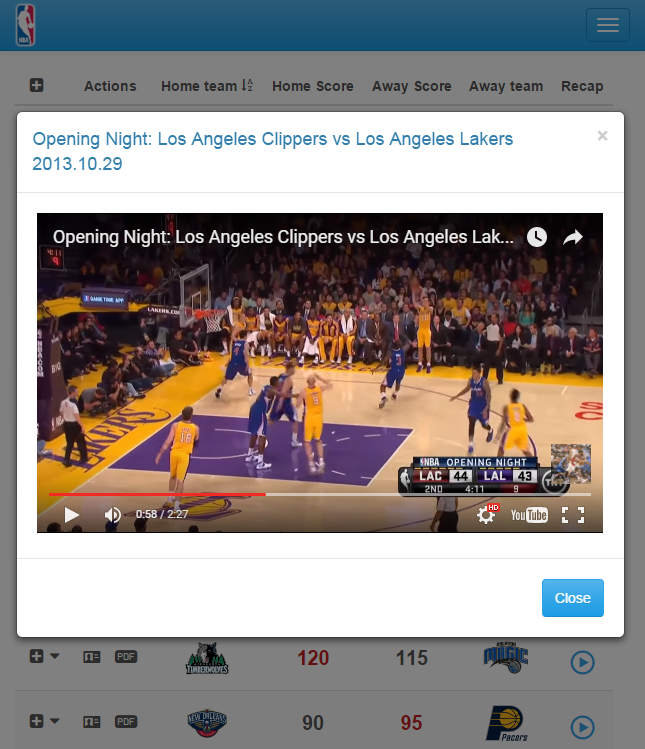Click the NBA logo in header
645x749 pixels.
point(25,25)
